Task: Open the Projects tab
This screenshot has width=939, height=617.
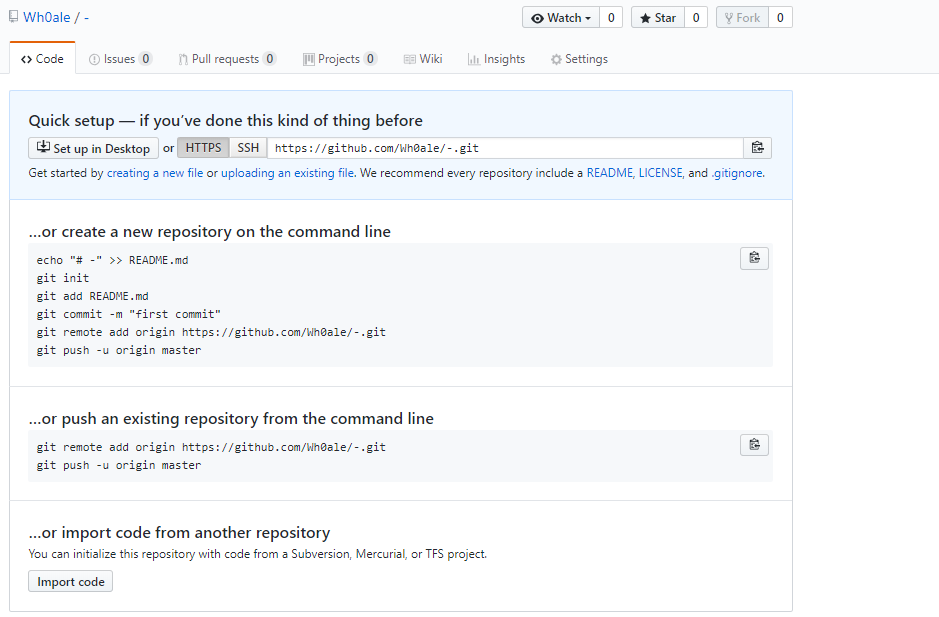Action: [x=340, y=59]
